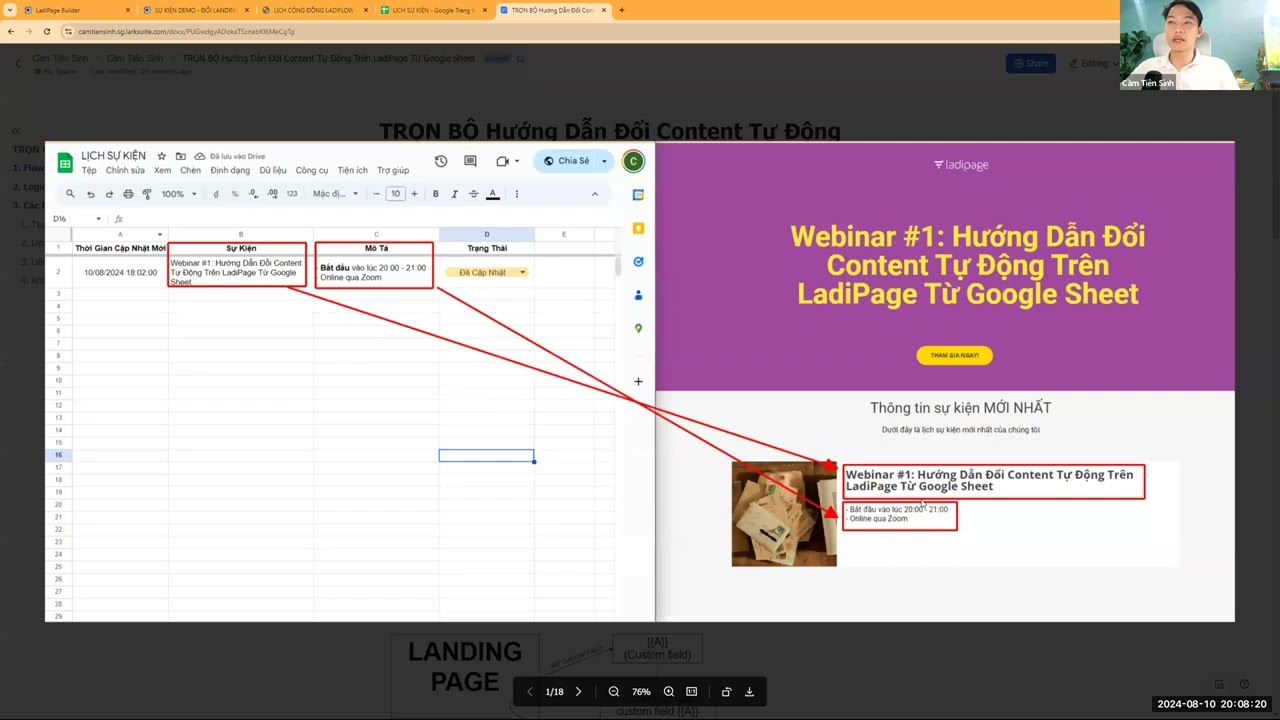
Task: Open version history clock icon
Action: click(441, 161)
